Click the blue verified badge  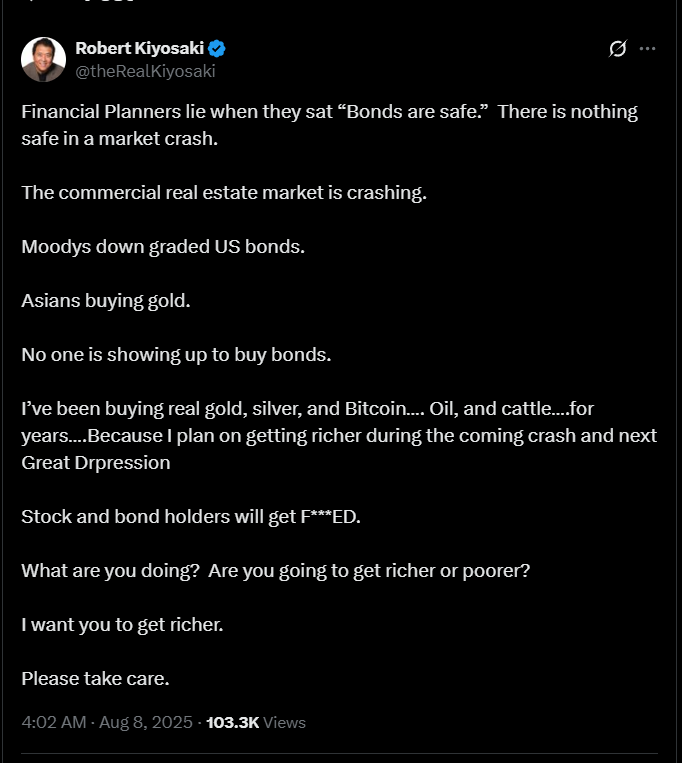click(x=216, y=49)
